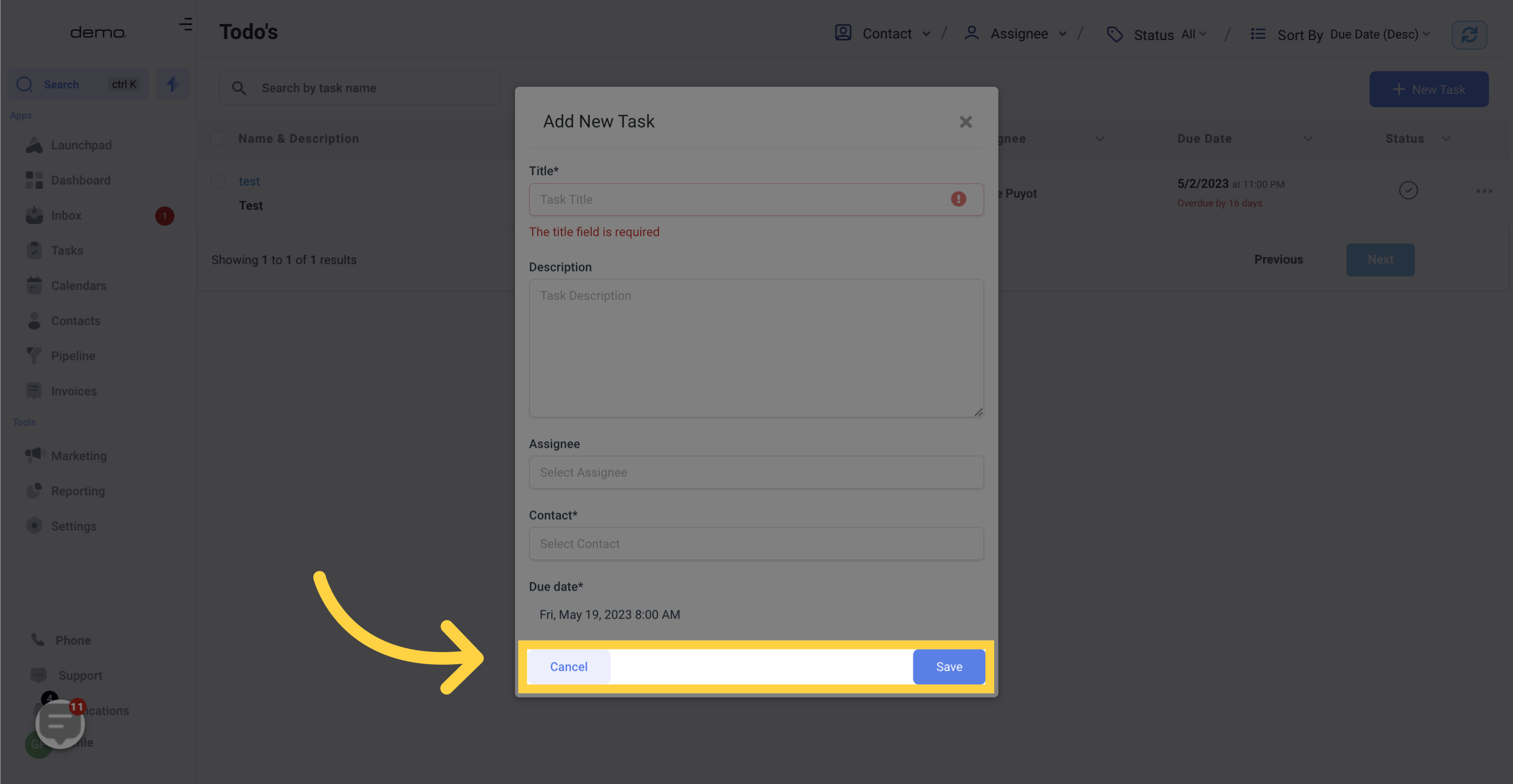This screenshot has height=784, width=1513.
Task: Click the demo logo
Action: click(97, 33)
